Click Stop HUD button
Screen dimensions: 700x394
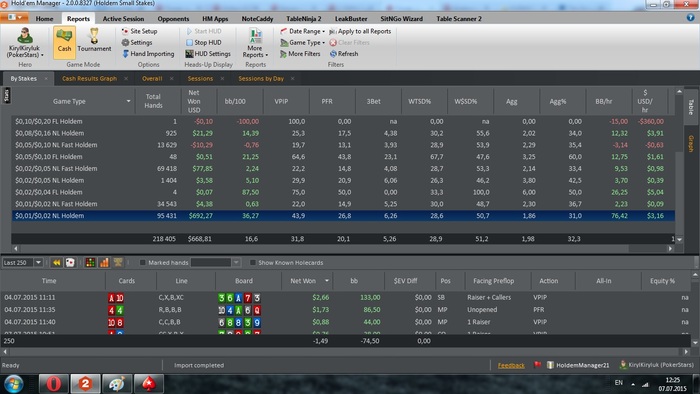click(x=204, y=42)
